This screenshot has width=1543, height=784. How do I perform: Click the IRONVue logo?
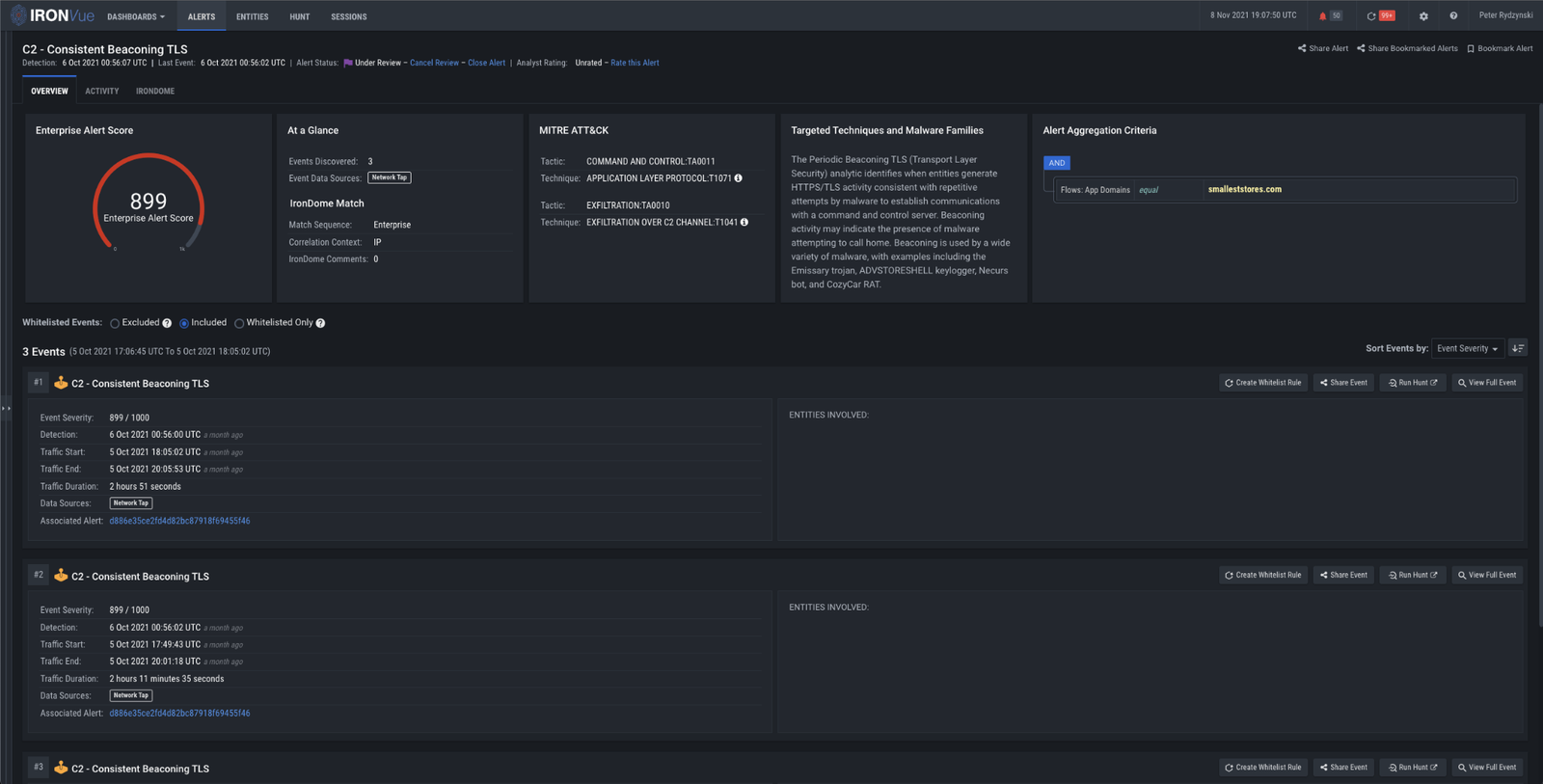click(52, 15)
